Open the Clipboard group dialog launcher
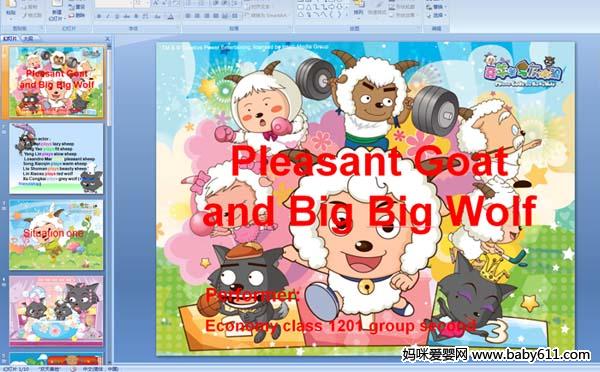 (x=41, y=28)
